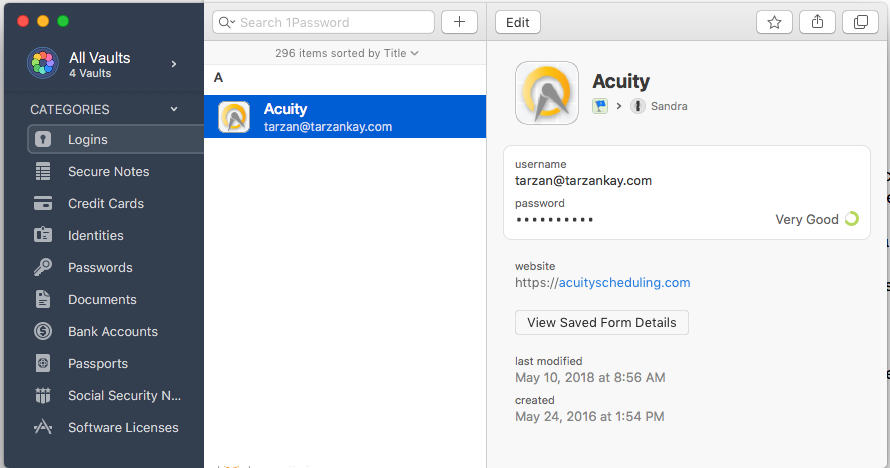Click the Social Security pillars icon
Viewport: 890px width, 468px height.
pyautogui.click(x=43, y=395)
